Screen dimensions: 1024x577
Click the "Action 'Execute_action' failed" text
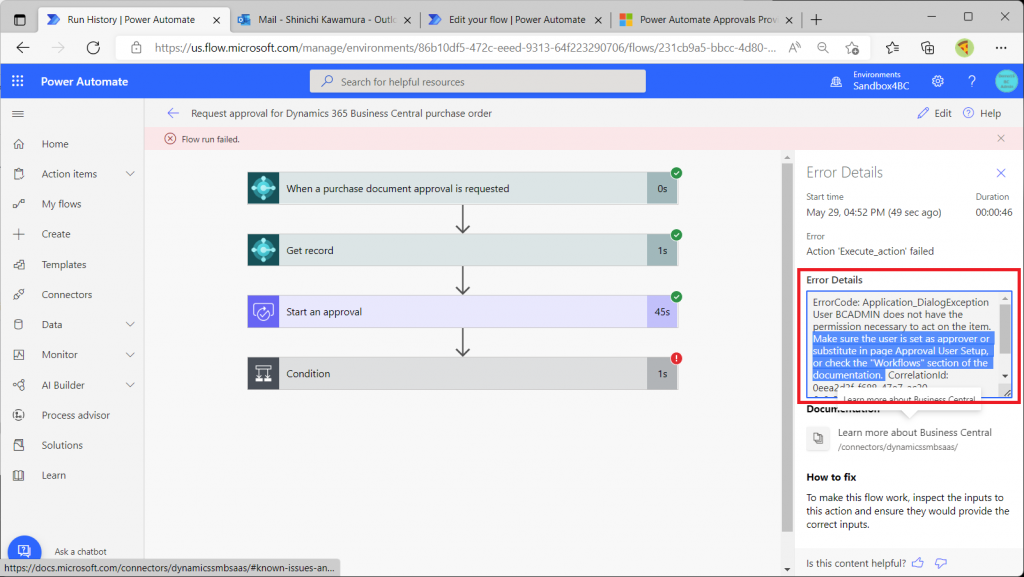point(870,251)
